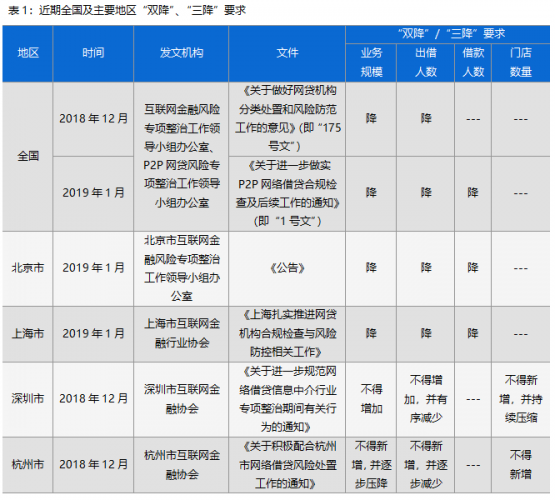Select the 发文机构 header cell
Screen dimensions: 555x500
point(181,53)
